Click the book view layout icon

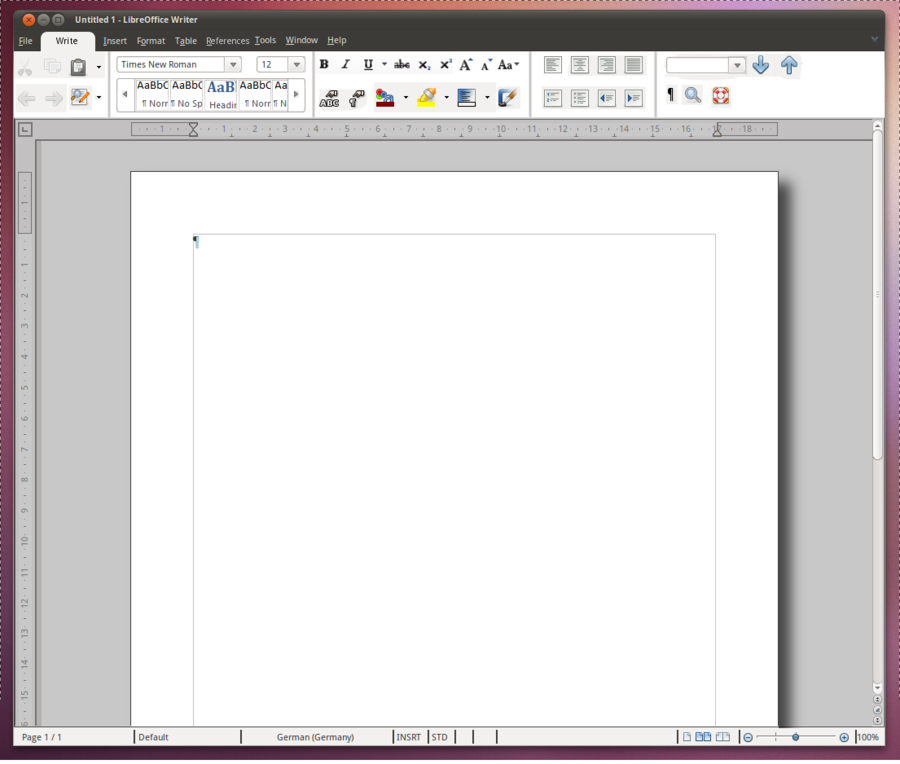click(723, 737)
